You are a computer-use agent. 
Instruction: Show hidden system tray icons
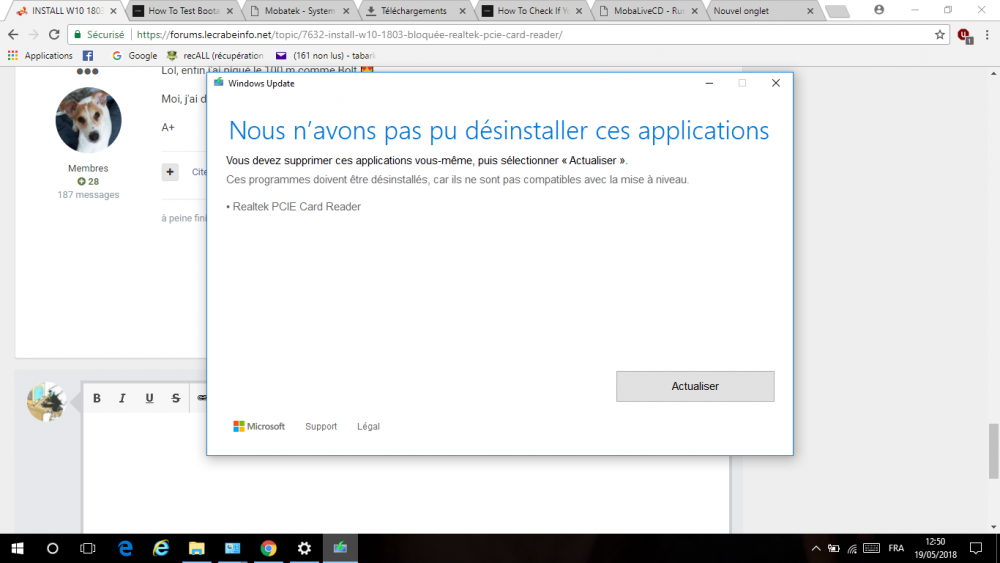pos(816,548)
